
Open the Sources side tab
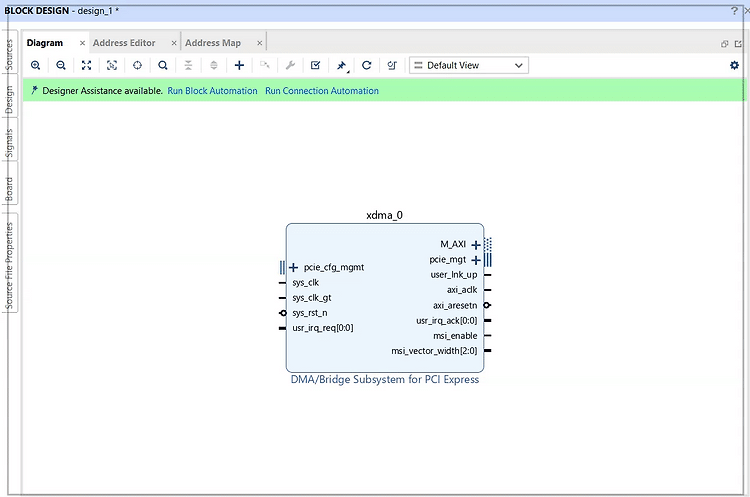click(x=9, y=53)
